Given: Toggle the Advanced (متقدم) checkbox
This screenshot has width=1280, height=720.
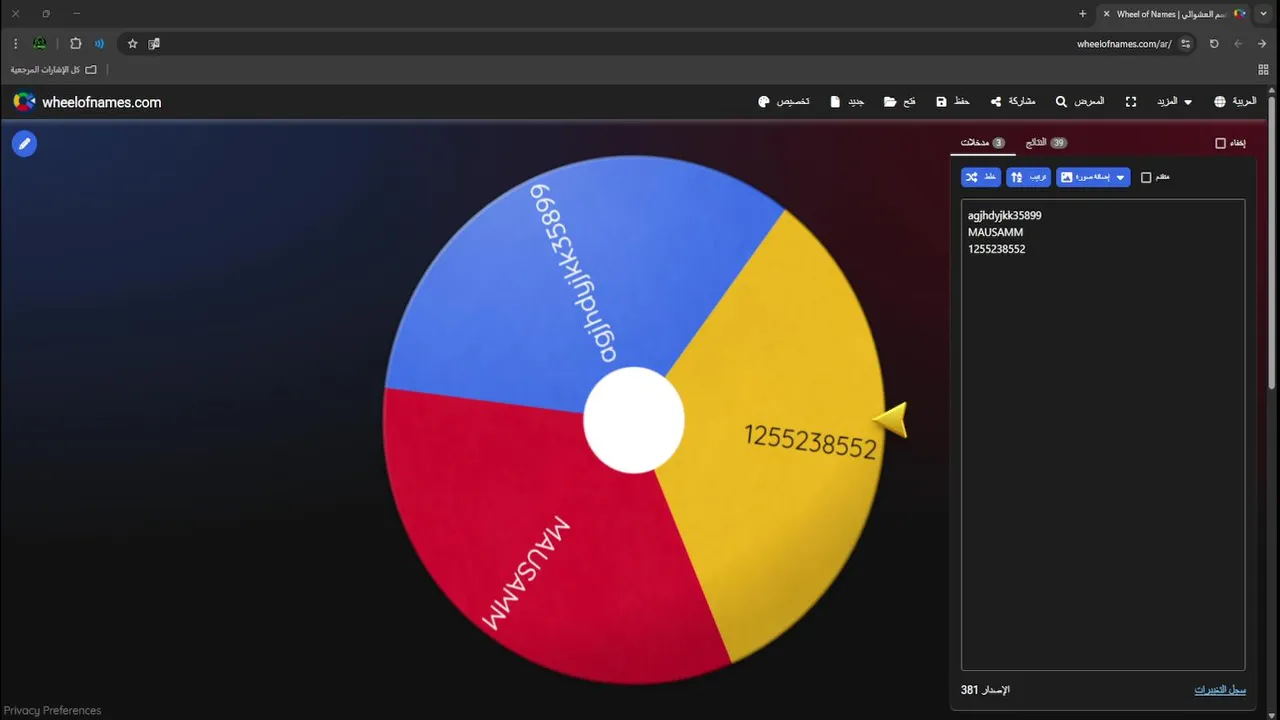Looking at the screenshot, I should [1146, 177].
